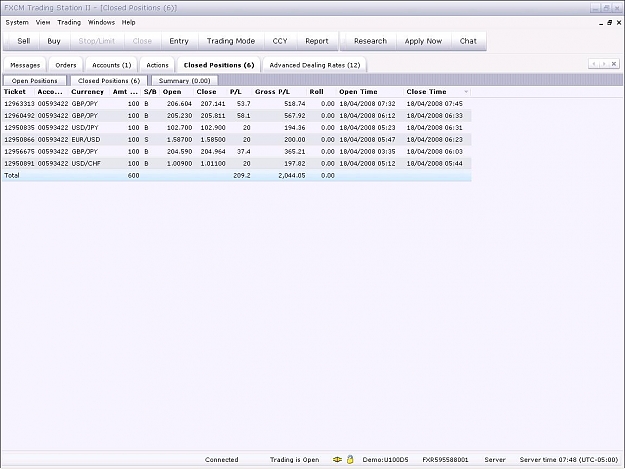Click the EUR/USD currency cell

[x=86, y=139]
